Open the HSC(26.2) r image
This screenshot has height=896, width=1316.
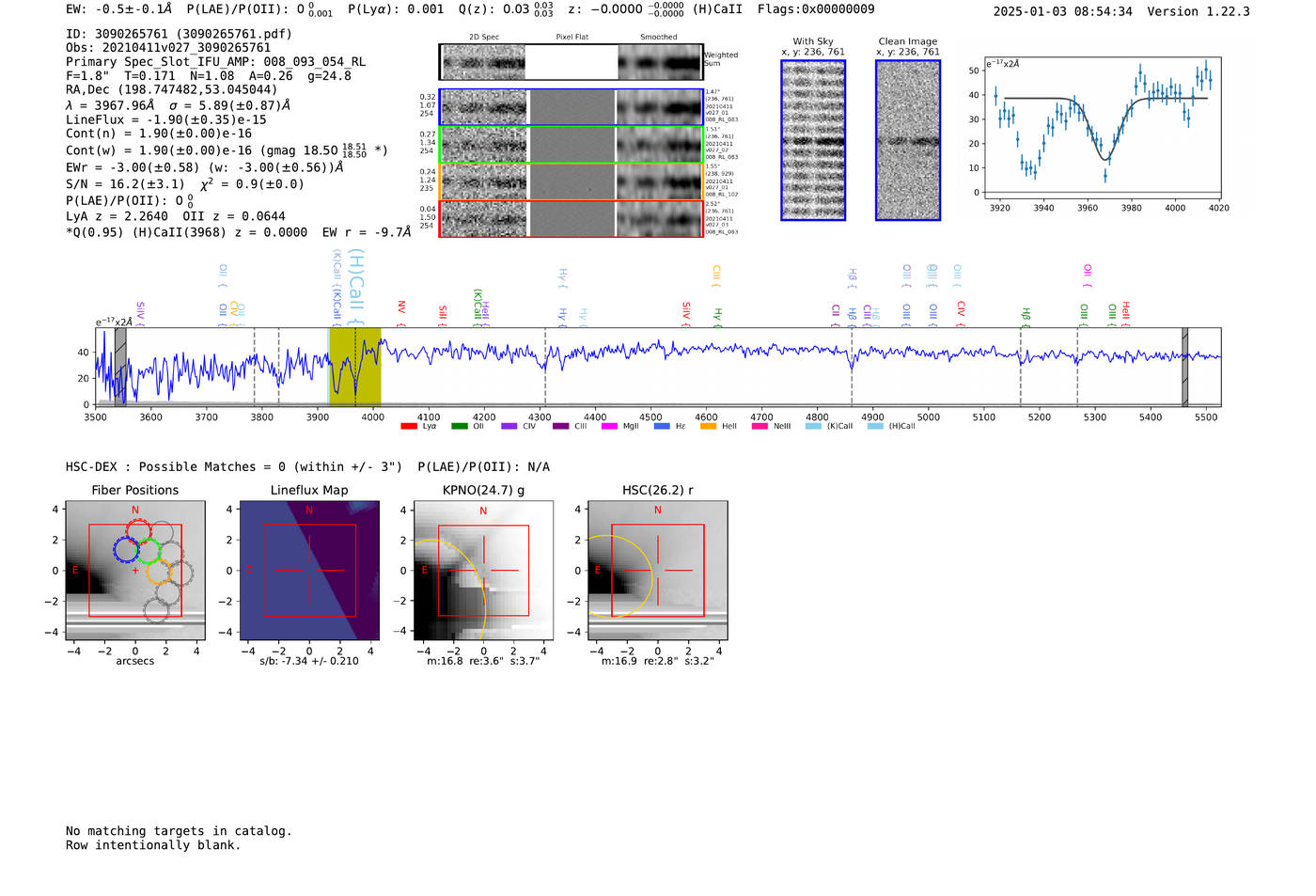657,571
